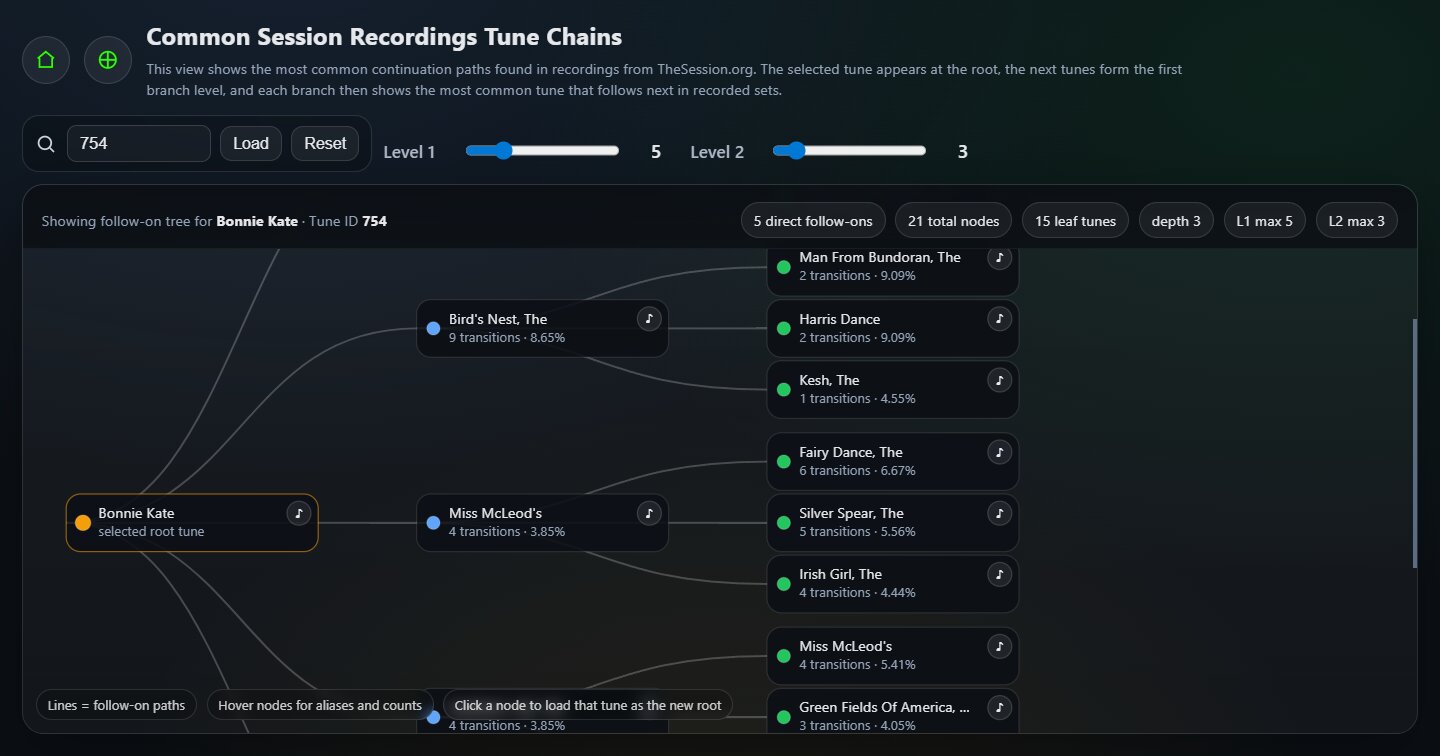The height and width of the screenshot is (756, 1440).
Task: Click the Reset button
Action: pos(324,143)
